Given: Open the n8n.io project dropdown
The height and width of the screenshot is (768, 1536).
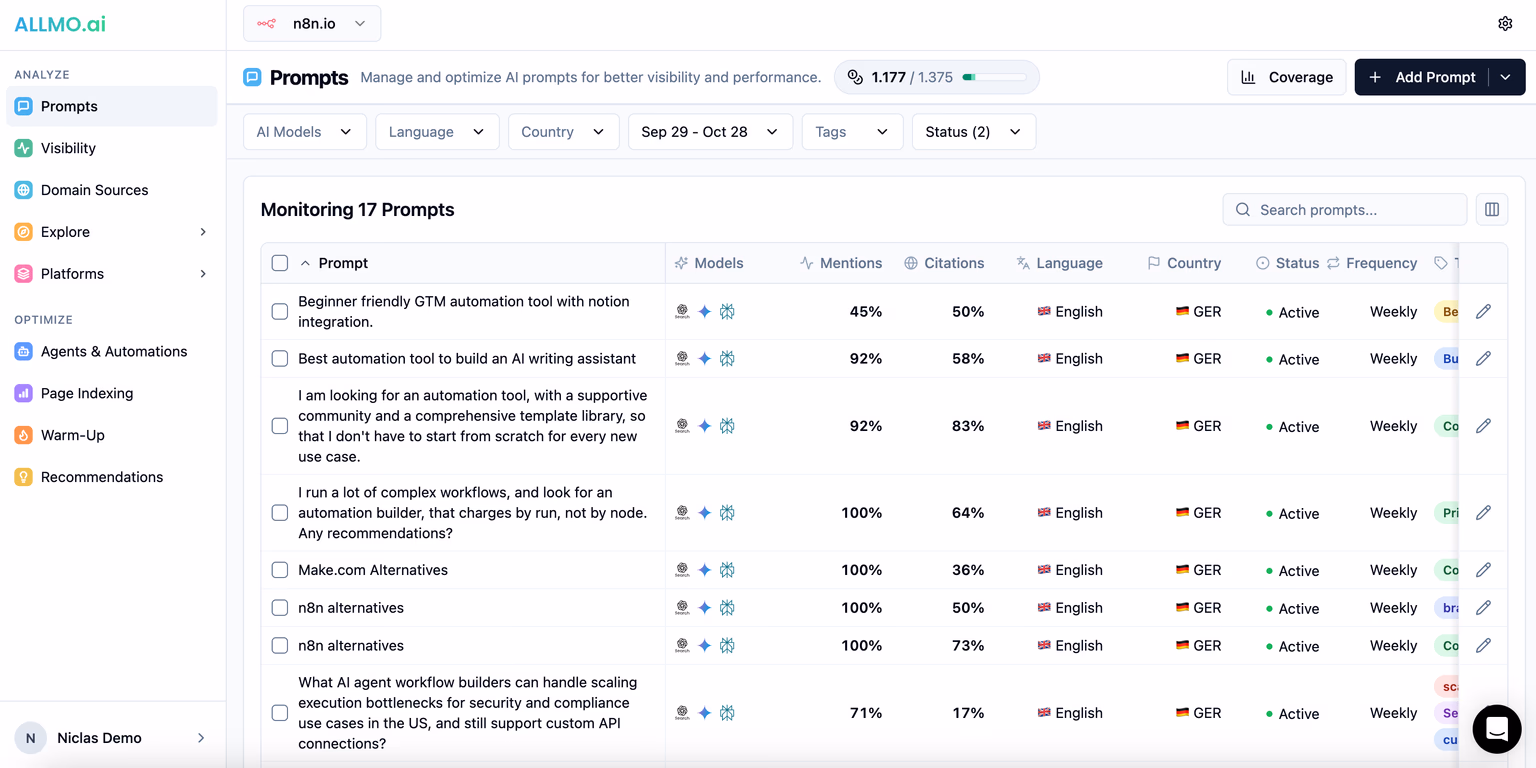Looking at the screenshot, I should (312, 24).
